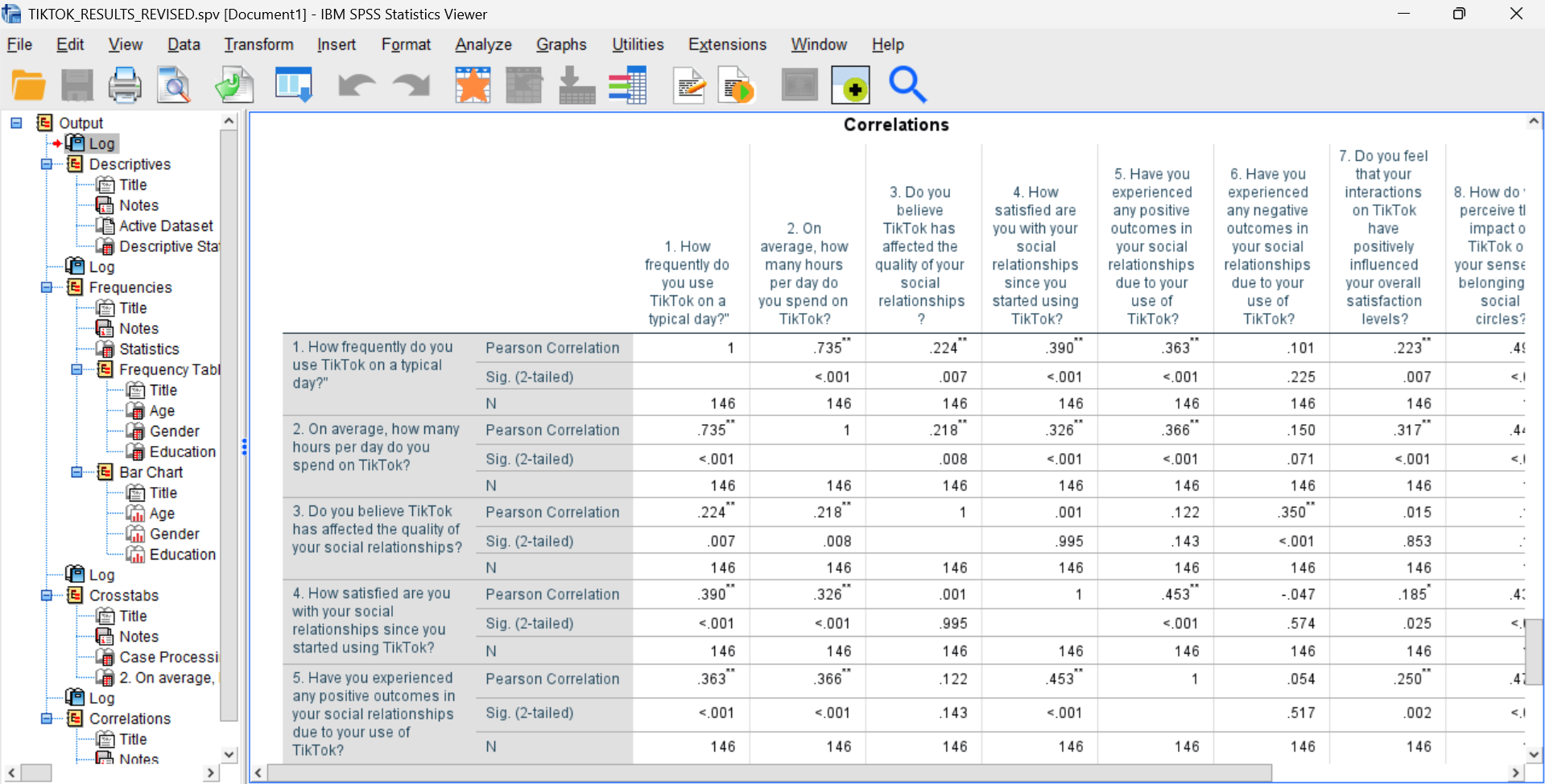The height and width of the screenshot is (784, 1545).
Task: Open the Analyze menu
Action: [x=483, y=44]
